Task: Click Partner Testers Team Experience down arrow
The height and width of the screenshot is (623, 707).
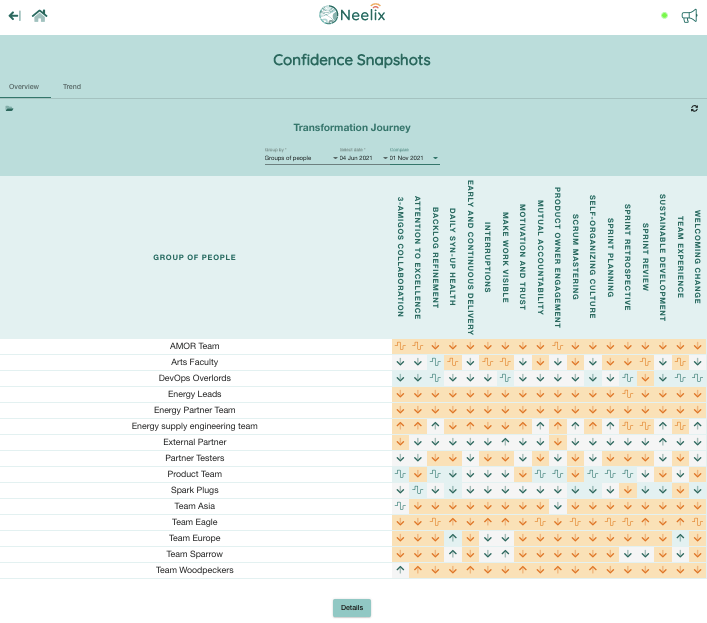Action: click(680, 458)
